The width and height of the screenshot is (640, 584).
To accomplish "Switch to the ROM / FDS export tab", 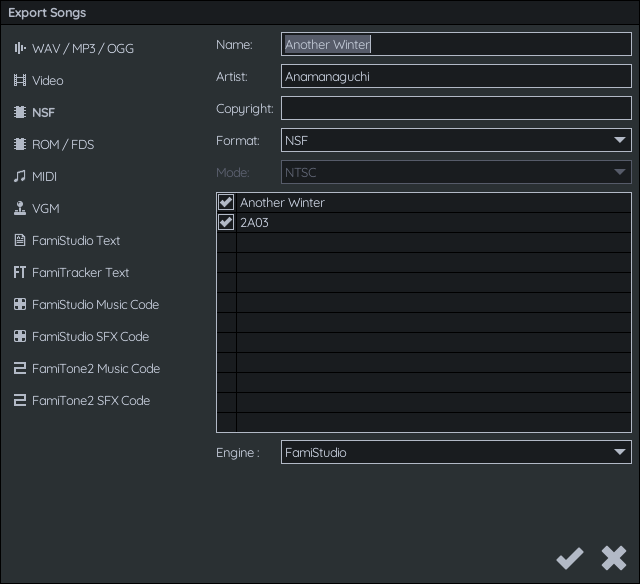I will [54, 144].
